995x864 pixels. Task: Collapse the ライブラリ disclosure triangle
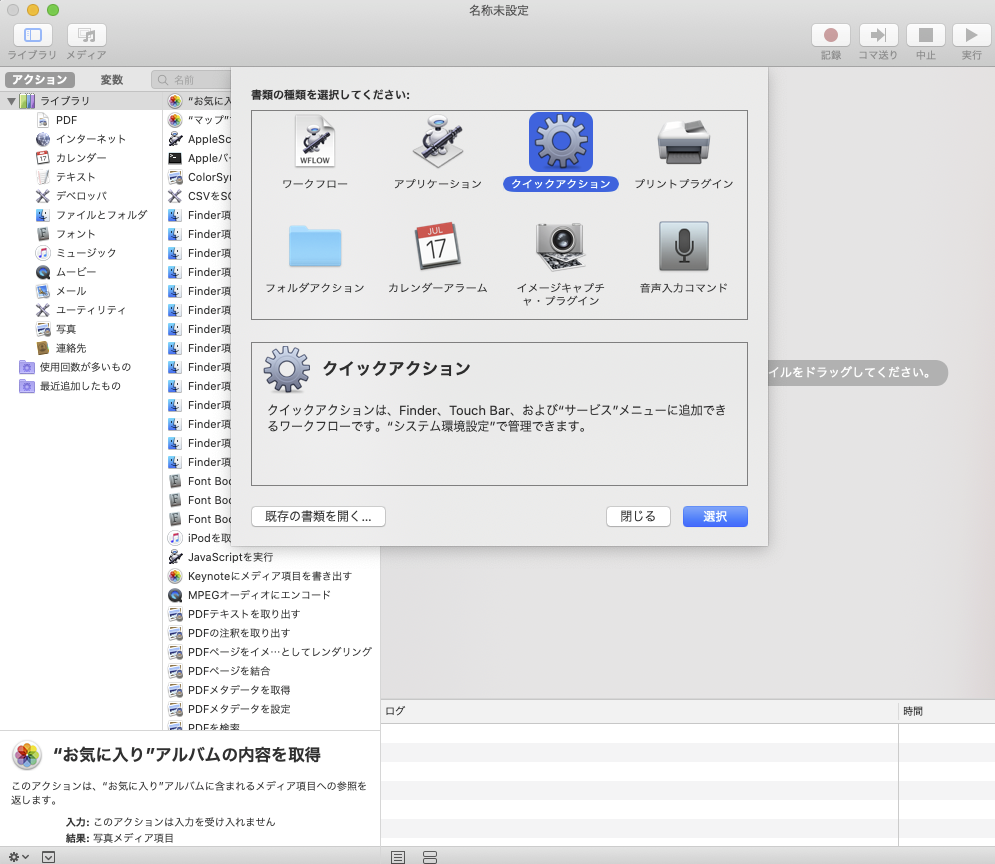click(11, 101)
